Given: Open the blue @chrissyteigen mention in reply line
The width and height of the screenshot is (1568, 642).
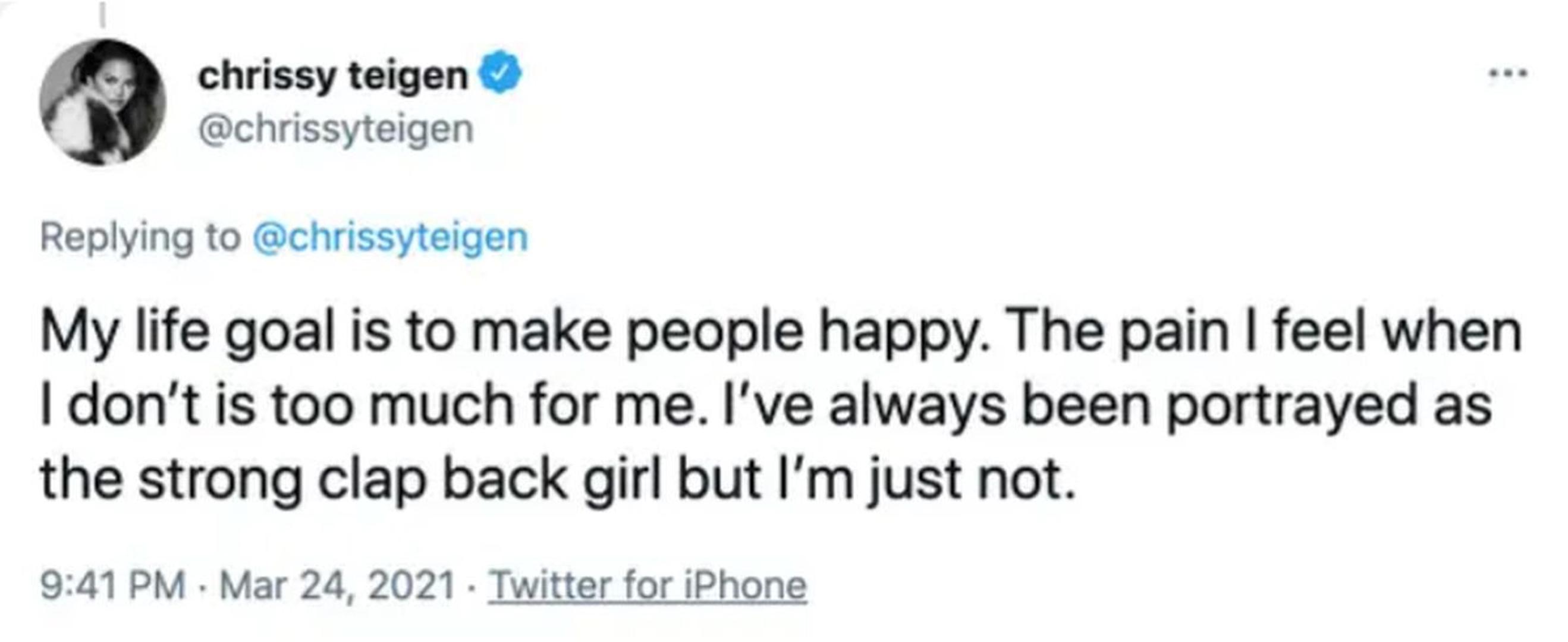Looking at the screenshot, I should click(389, 237).
